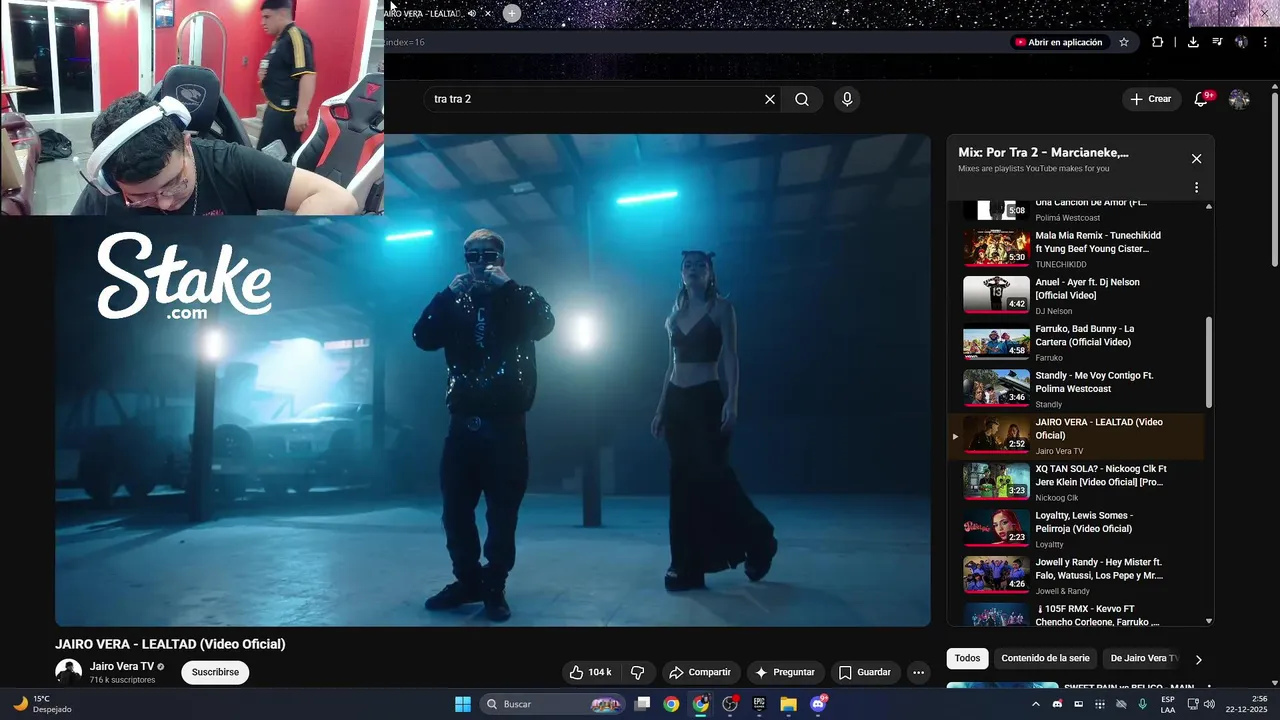This screenshot has width=1280, height=720.
Task: Select Contenido de la serie chip
Action: (1045, 658)
